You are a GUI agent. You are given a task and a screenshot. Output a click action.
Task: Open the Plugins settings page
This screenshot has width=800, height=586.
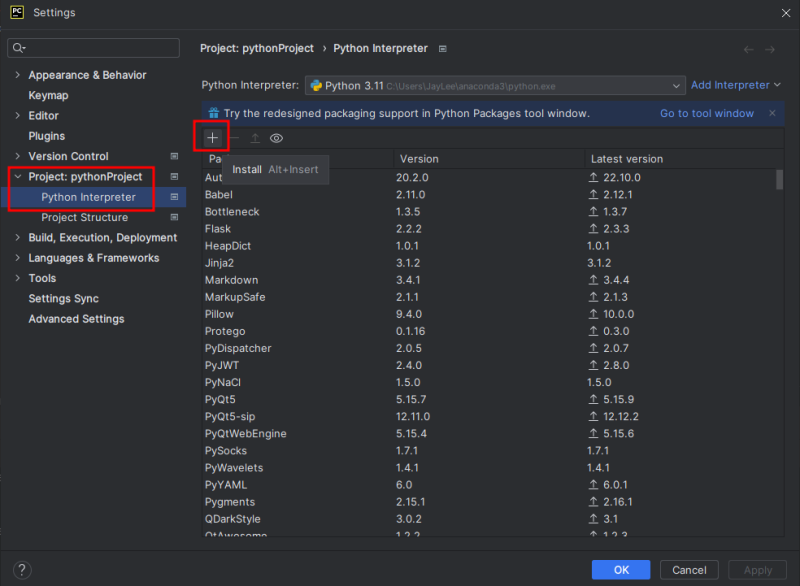49,136
